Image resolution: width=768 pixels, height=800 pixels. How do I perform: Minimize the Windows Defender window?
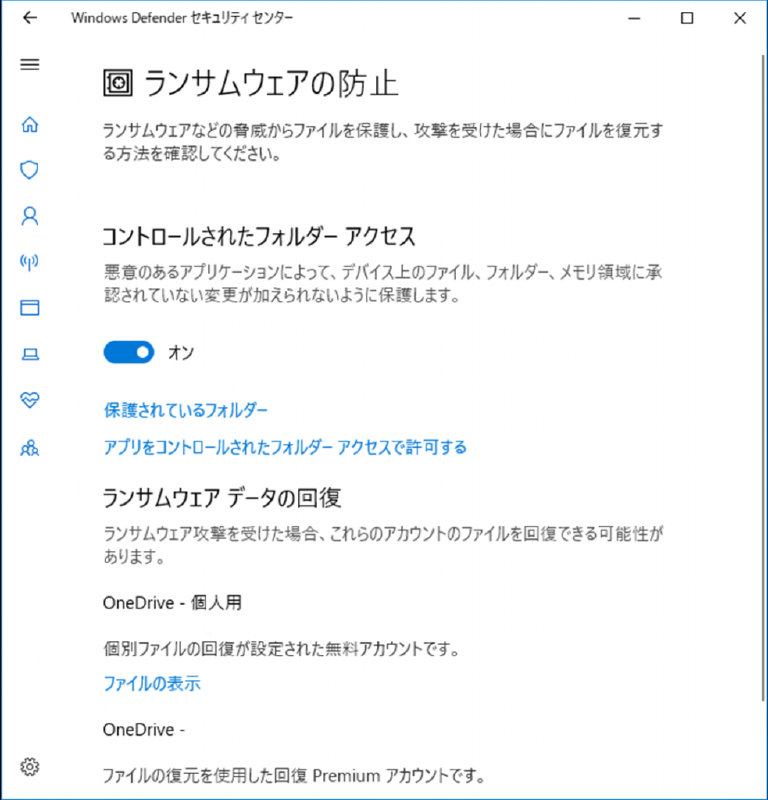[x=634, y=18]
